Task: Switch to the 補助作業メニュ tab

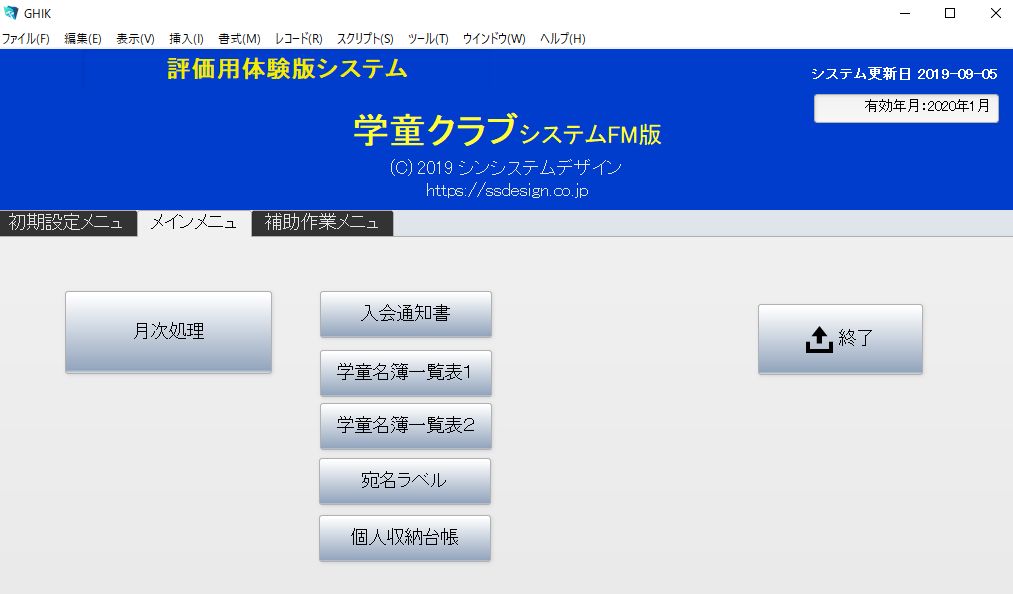Action: click(x=322, y=223)
